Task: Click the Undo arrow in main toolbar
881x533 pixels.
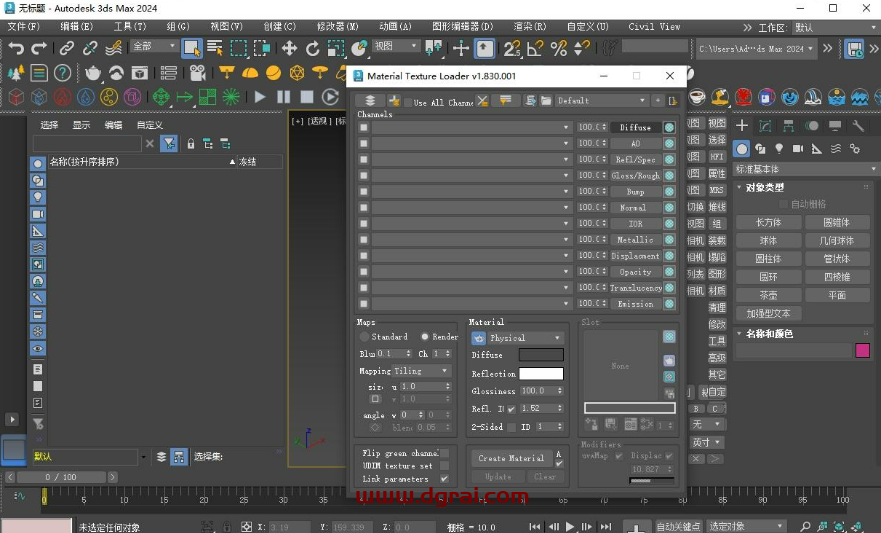Action: coord(16,49)
